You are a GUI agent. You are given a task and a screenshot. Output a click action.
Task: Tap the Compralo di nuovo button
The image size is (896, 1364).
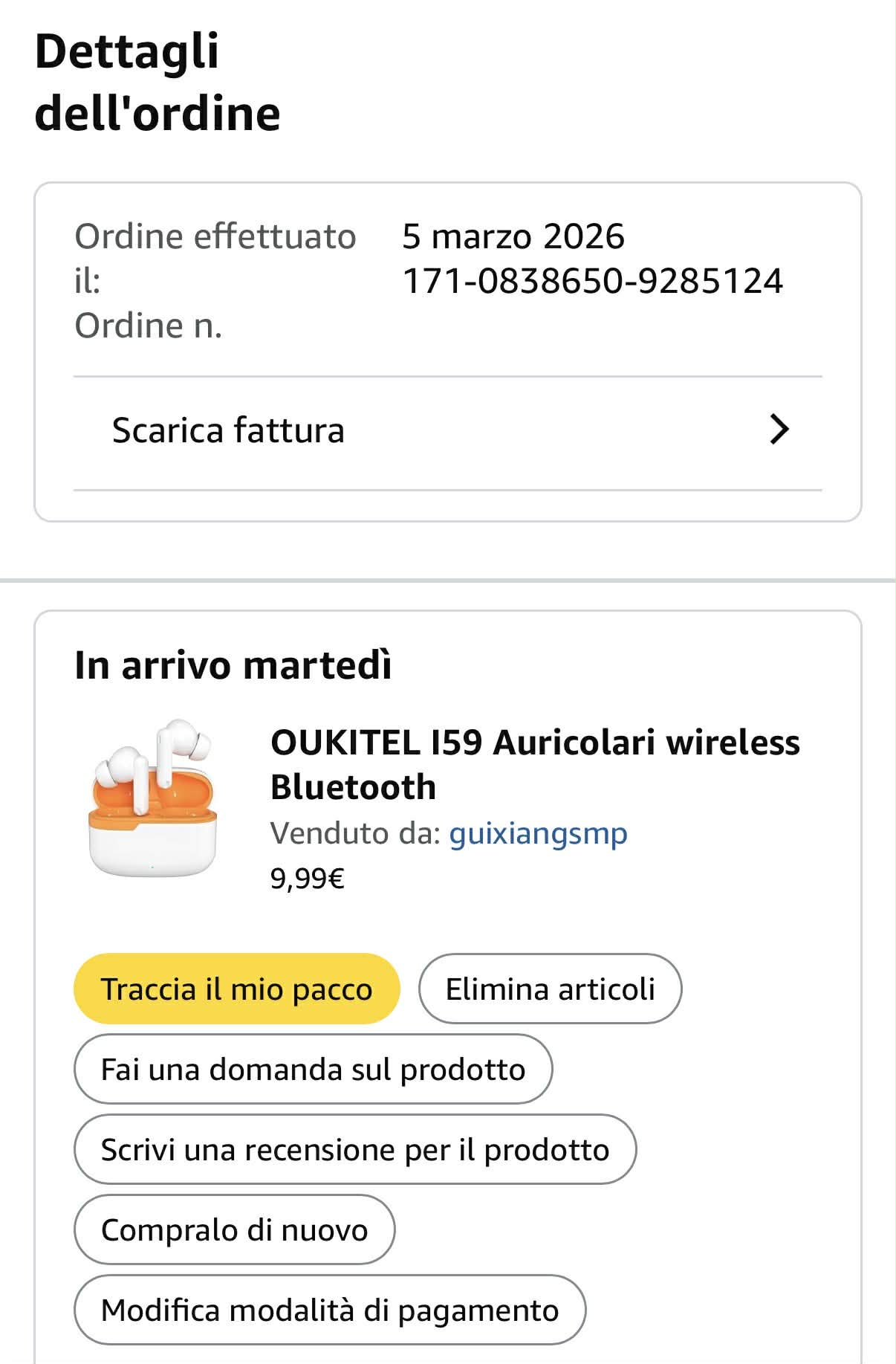point(234,1230)
